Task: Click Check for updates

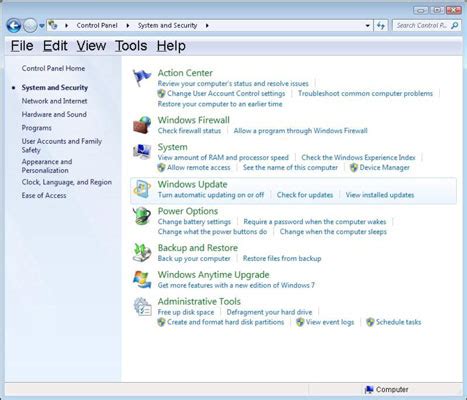Action: click(305, 195)
